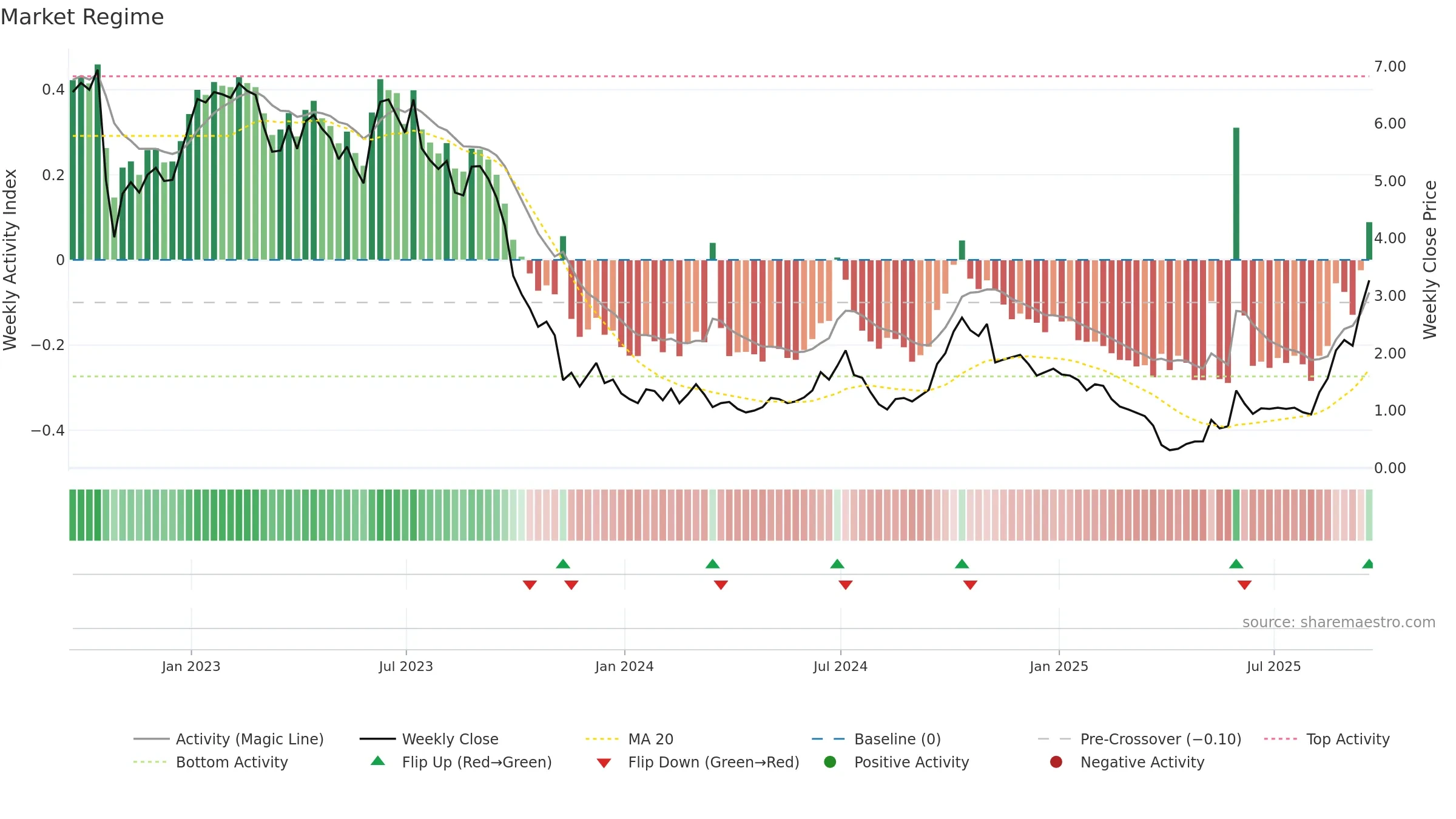Select the Jul 2024 axis label

[840, 666]
